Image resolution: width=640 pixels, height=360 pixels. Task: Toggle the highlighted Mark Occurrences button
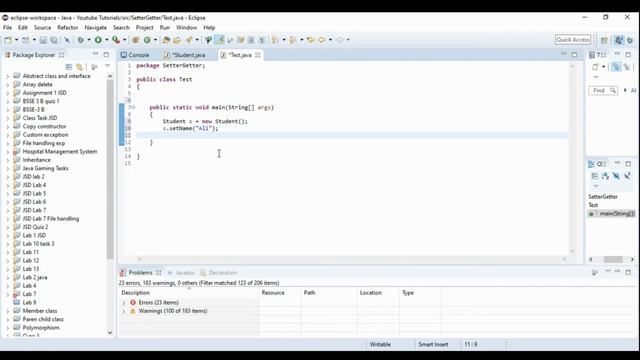[219, 40]
